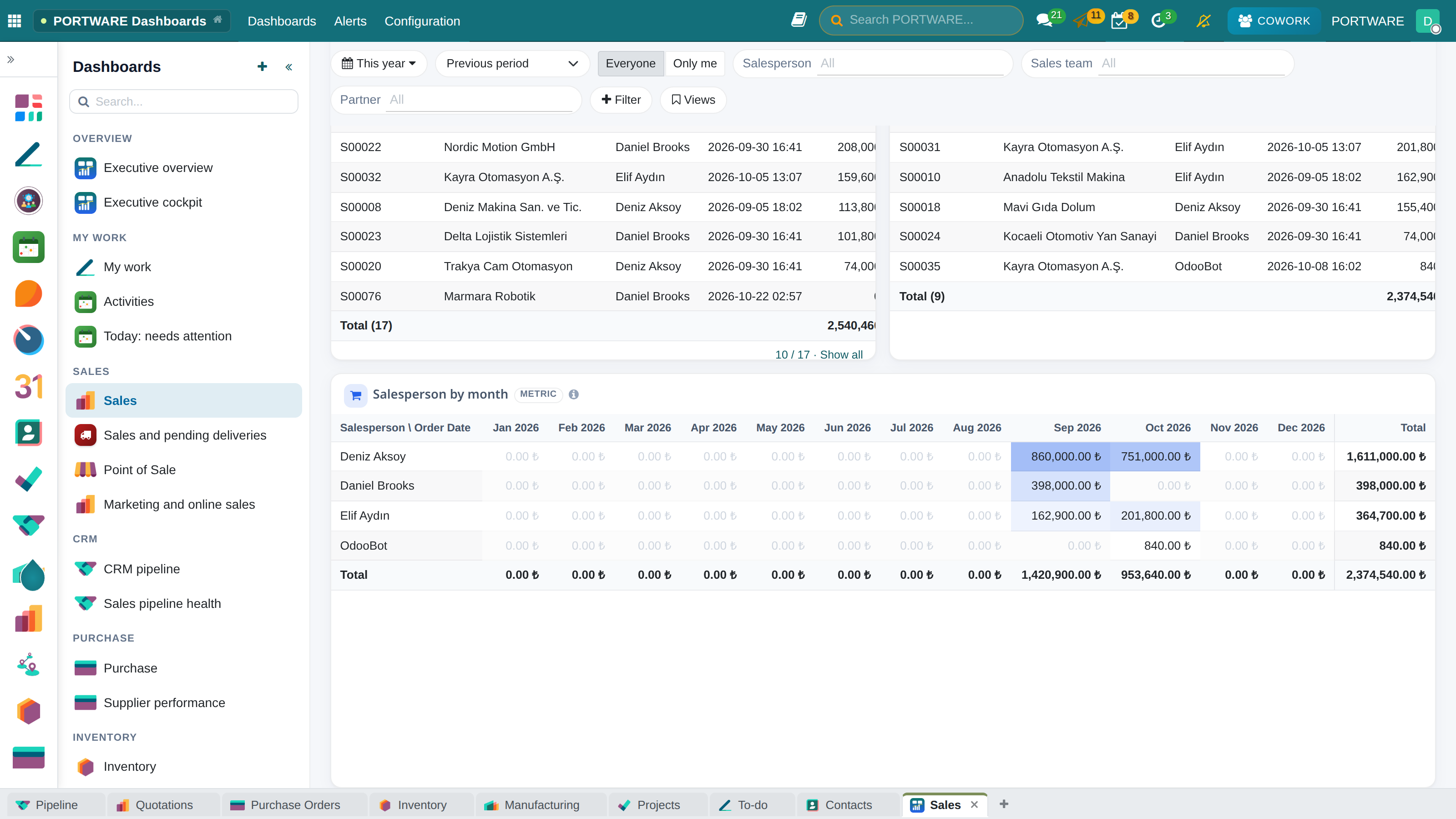The image size is (1456, 819).
Task: Click the Views button
Action: coord(693,100)
